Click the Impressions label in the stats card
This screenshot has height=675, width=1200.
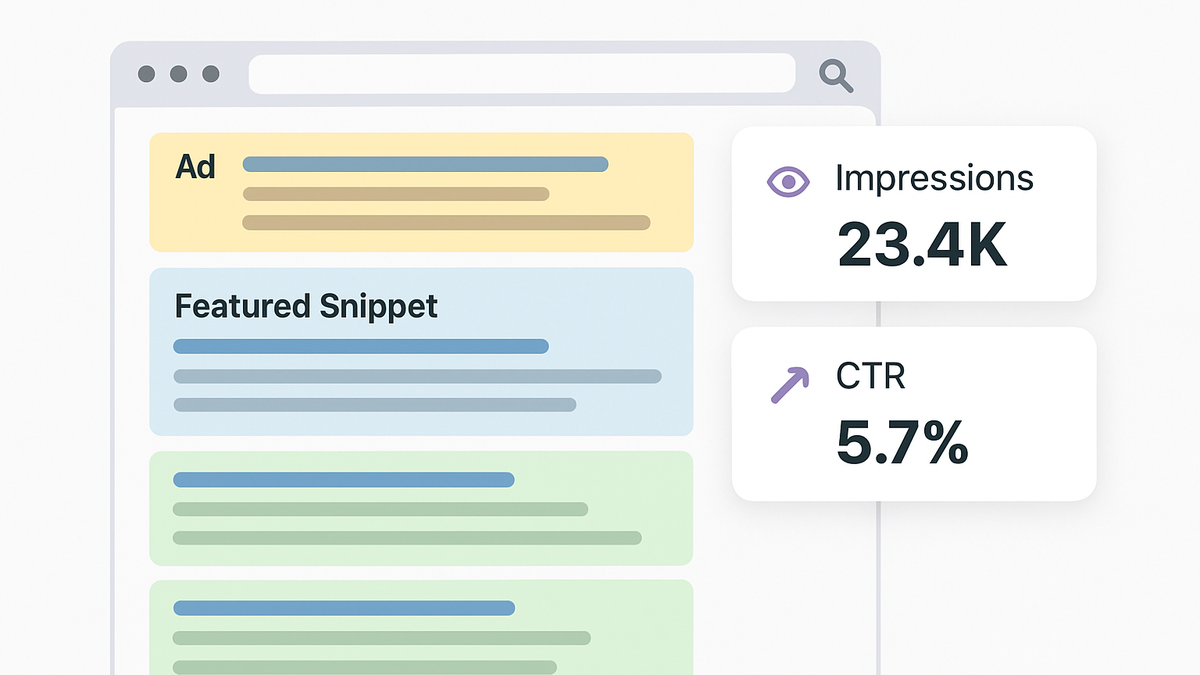[x=934, y=178]
